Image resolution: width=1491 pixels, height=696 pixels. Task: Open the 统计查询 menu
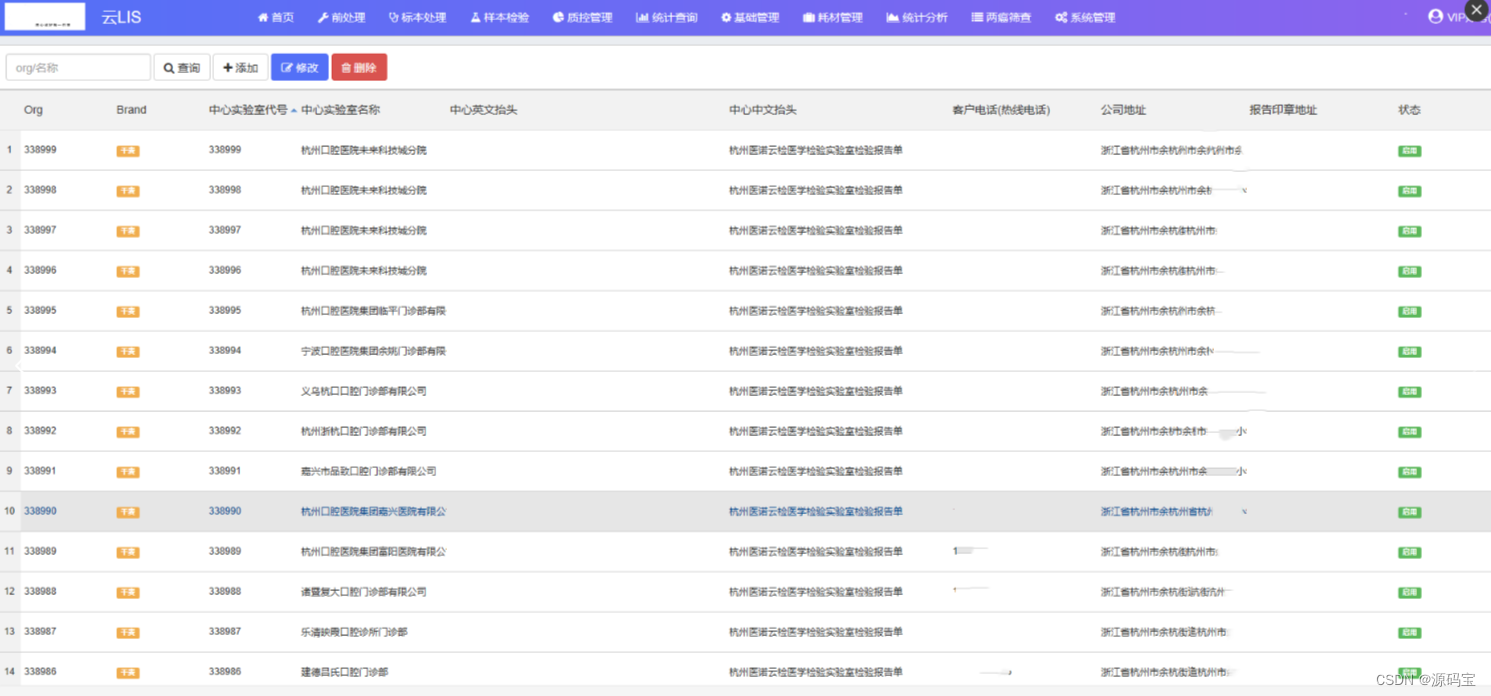tap(666, 17)
